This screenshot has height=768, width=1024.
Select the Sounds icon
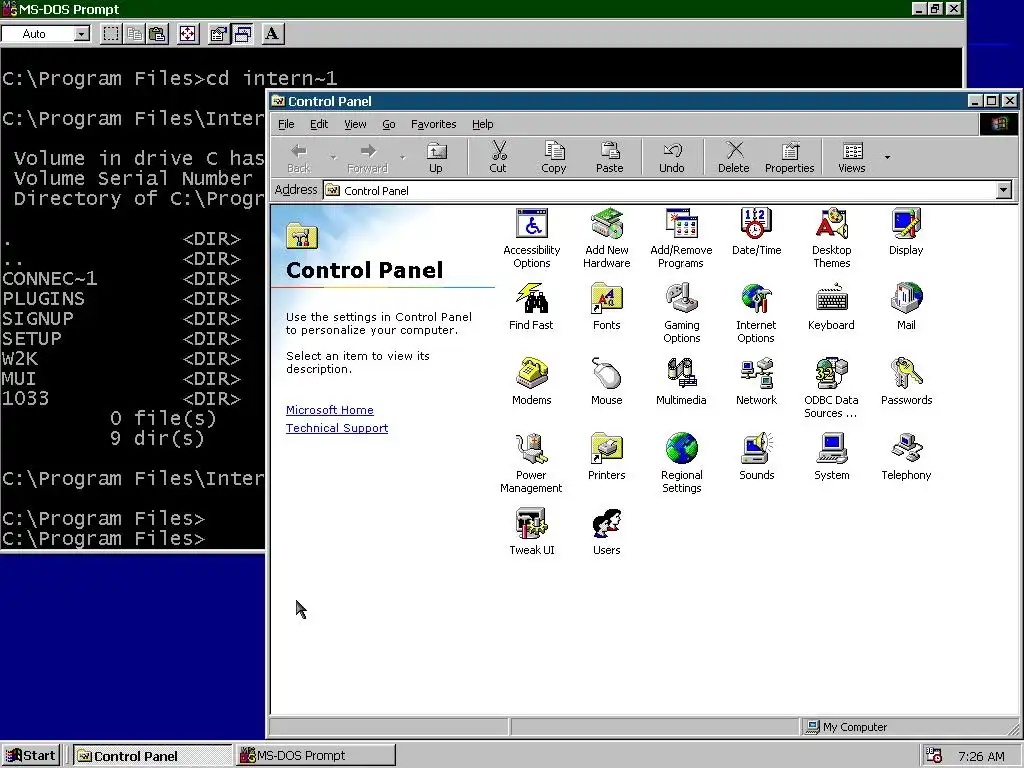pyautogui.click(x=756, y=457)
